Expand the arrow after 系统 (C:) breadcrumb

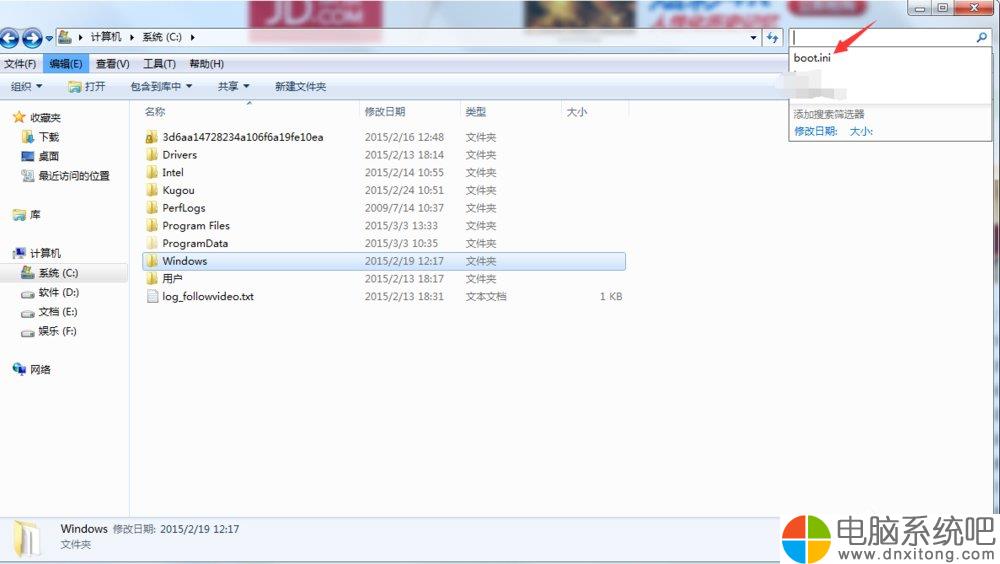(192, 37)
